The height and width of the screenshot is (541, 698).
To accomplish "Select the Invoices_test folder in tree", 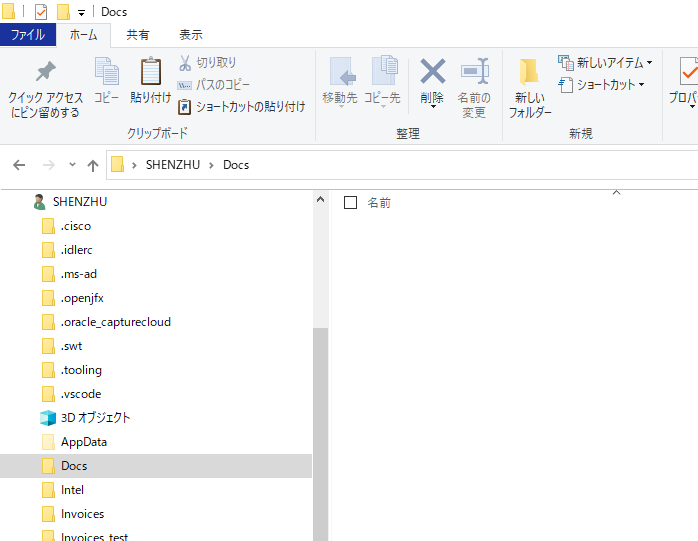I will (x=85, y=536).
